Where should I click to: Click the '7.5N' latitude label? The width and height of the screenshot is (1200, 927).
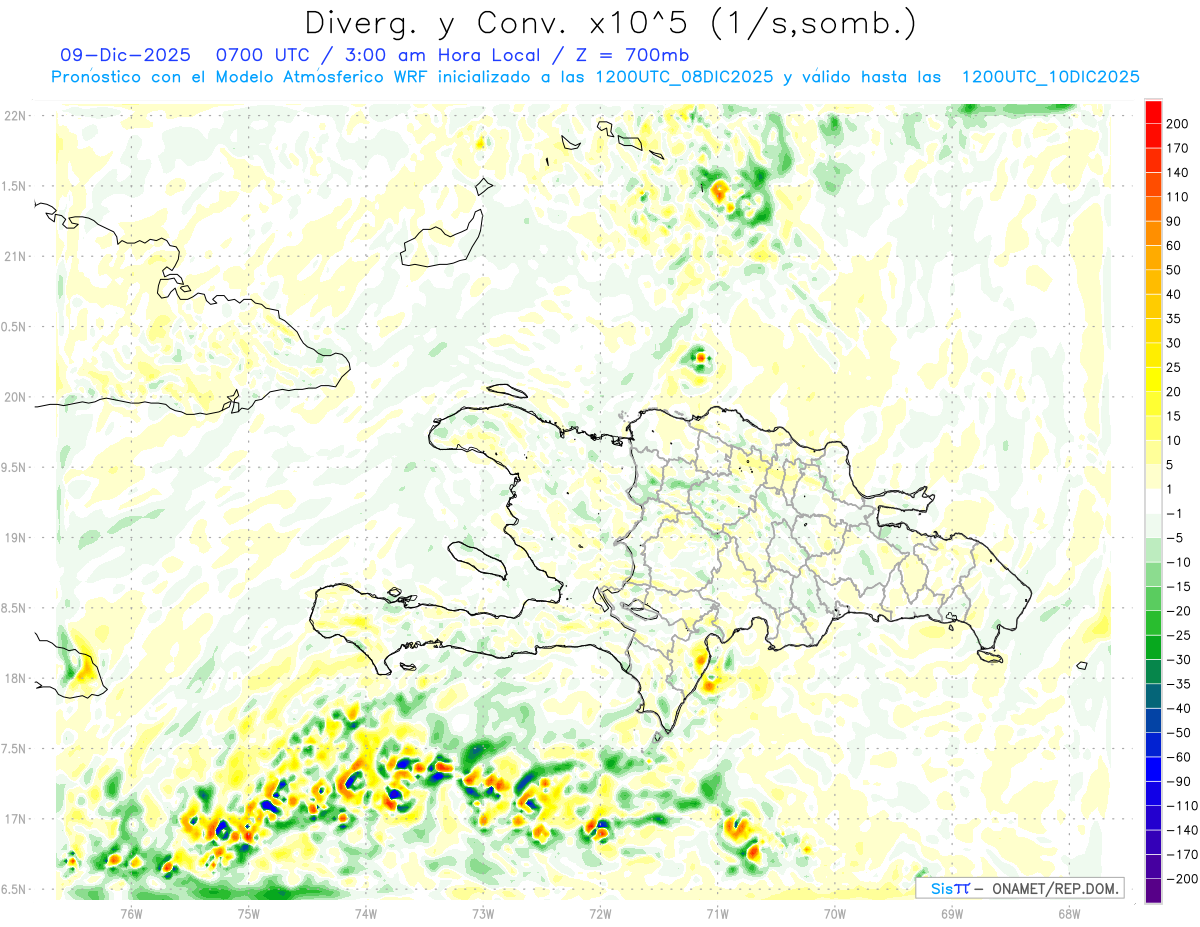pyautogui.click(x=15, y=749)
